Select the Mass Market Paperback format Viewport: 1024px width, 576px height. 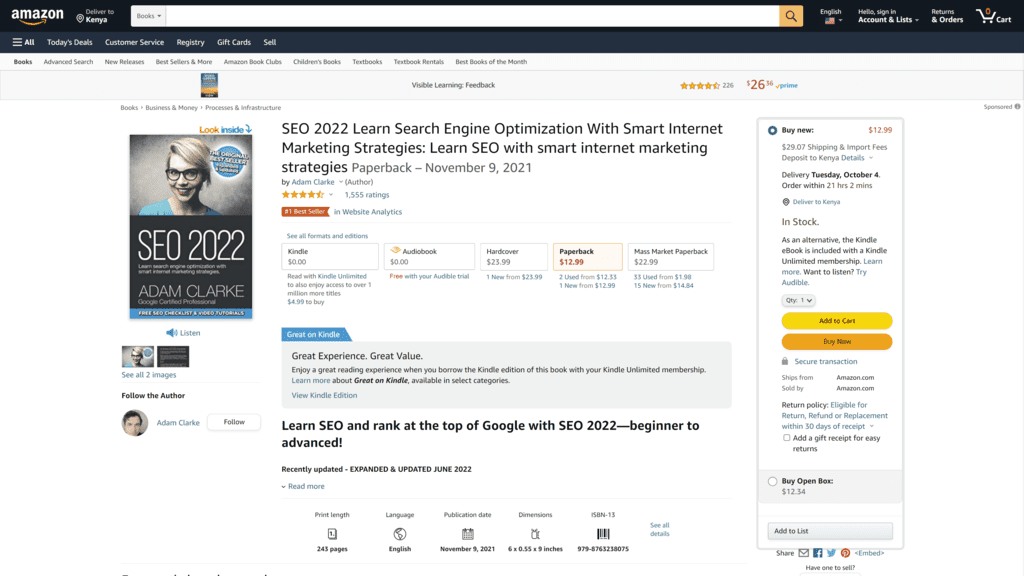671,257
